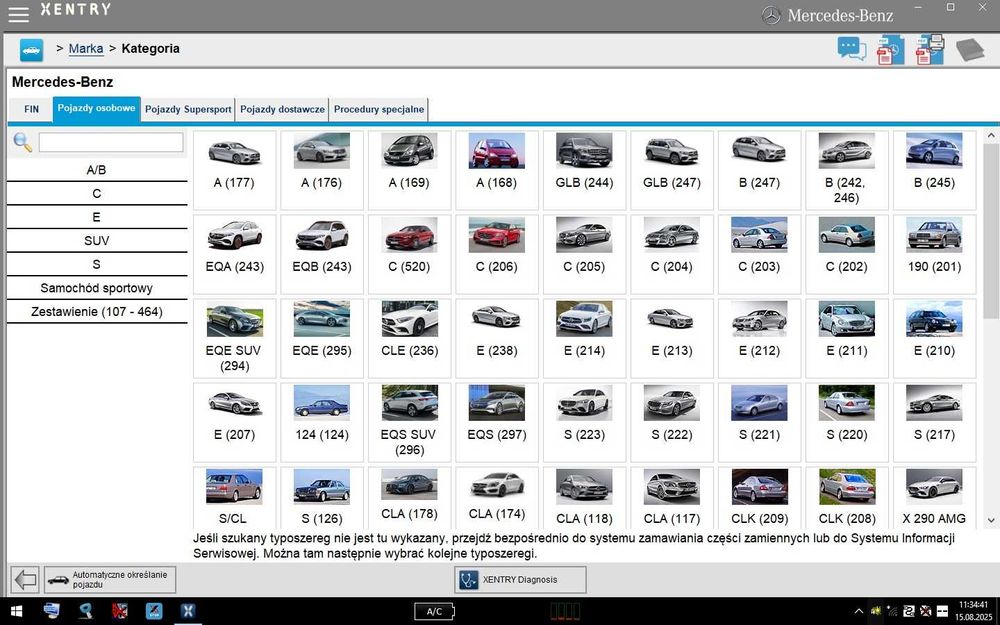Filter by SUV category
Screen dimensions: 1000x625
point(97,241)
